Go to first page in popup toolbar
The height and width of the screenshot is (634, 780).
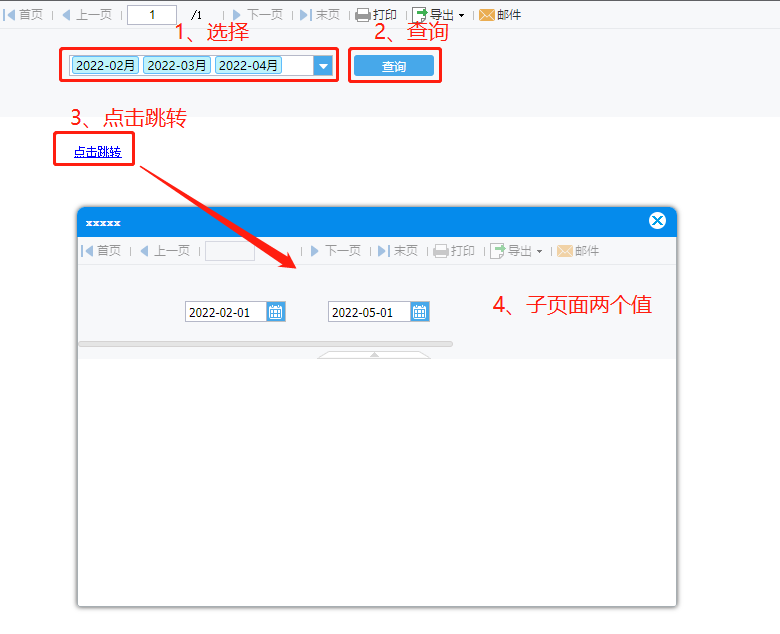[x=101, y=251]
